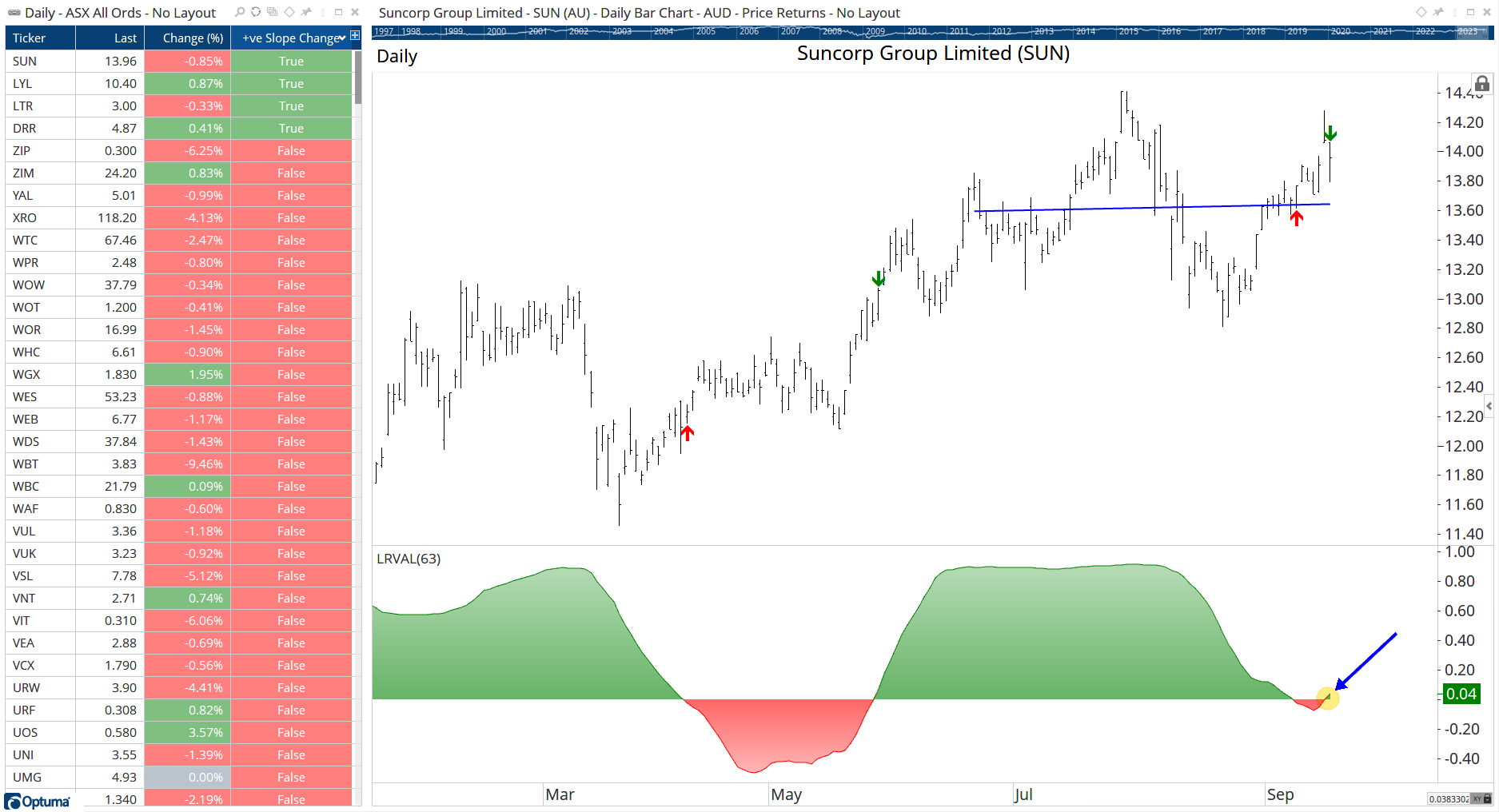Screen dimensions: 1499x812
Task: Click the LRVAL(63) indicator label
Action: [409, 559]
